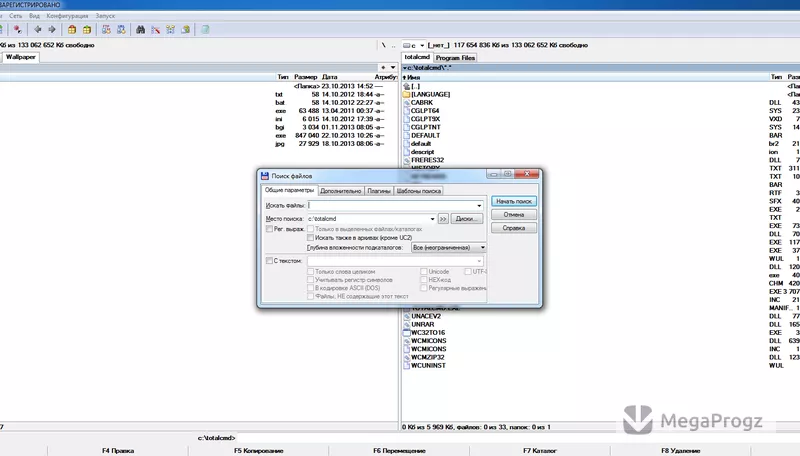Click the synchronize directories toolbar icon
This screenshot has width=800, height=456.
[x=170, y=30]
